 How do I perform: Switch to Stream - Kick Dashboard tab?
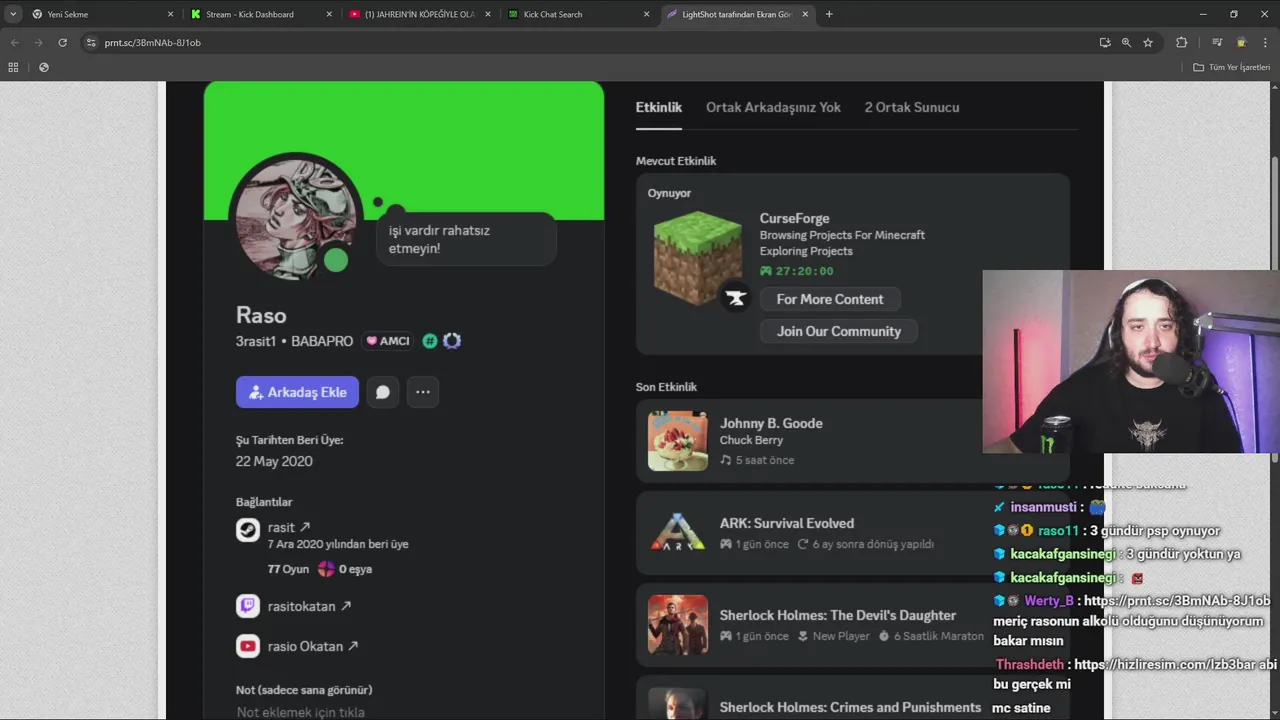click(261, 14)
